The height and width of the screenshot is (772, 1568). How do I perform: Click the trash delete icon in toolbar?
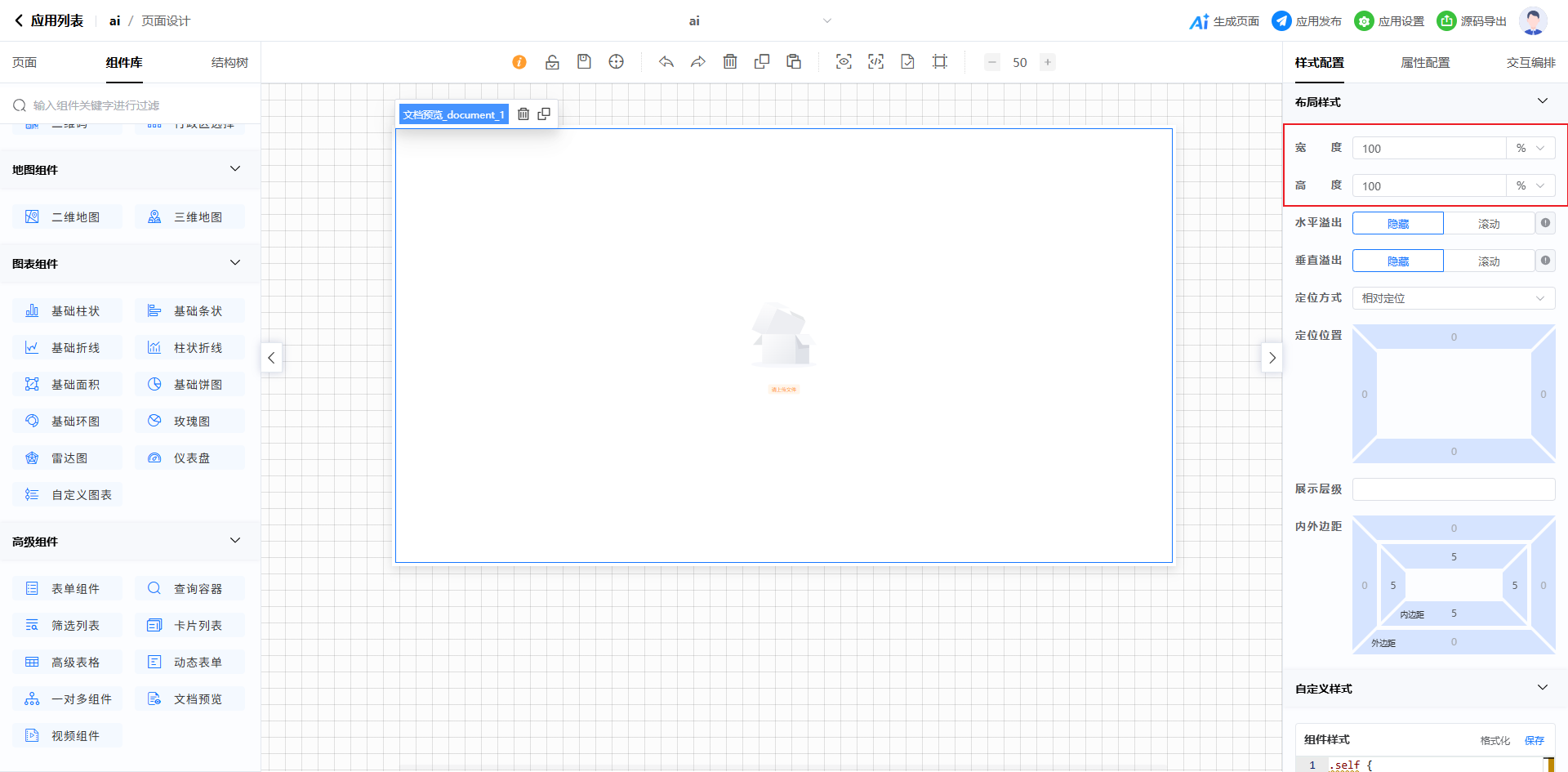pos(730,62)
